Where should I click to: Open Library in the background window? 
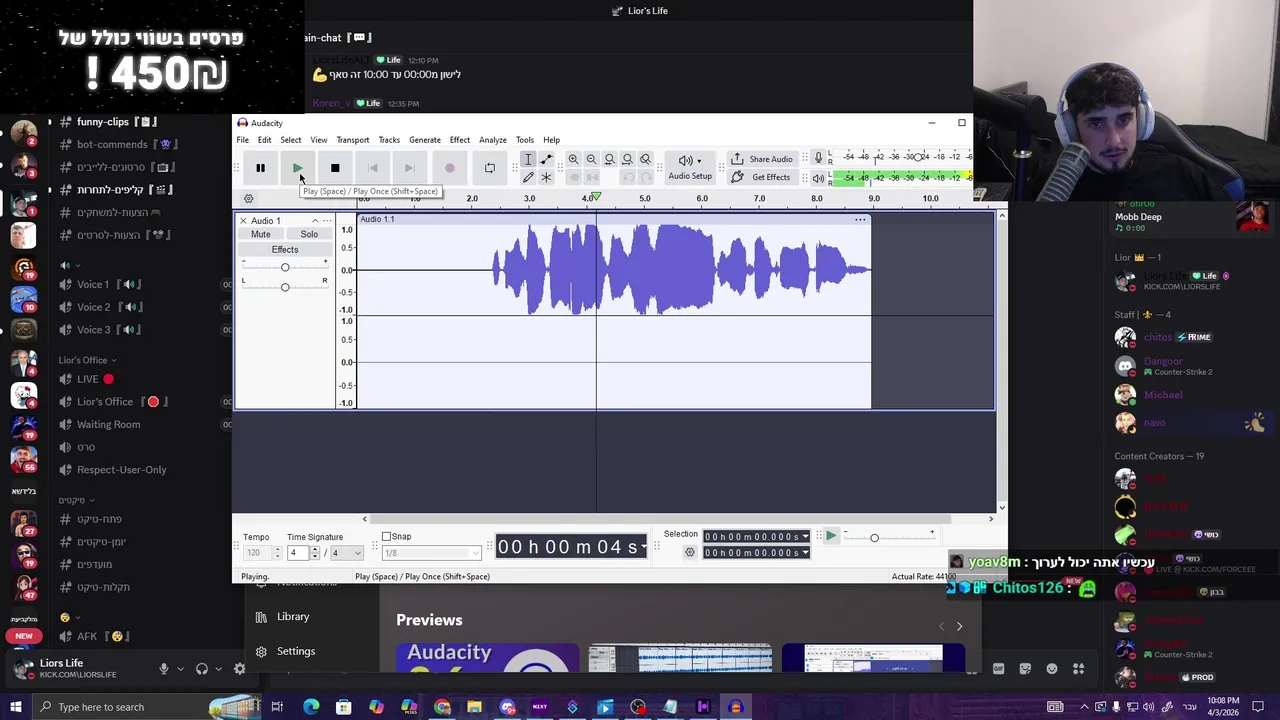click(293, 617)
